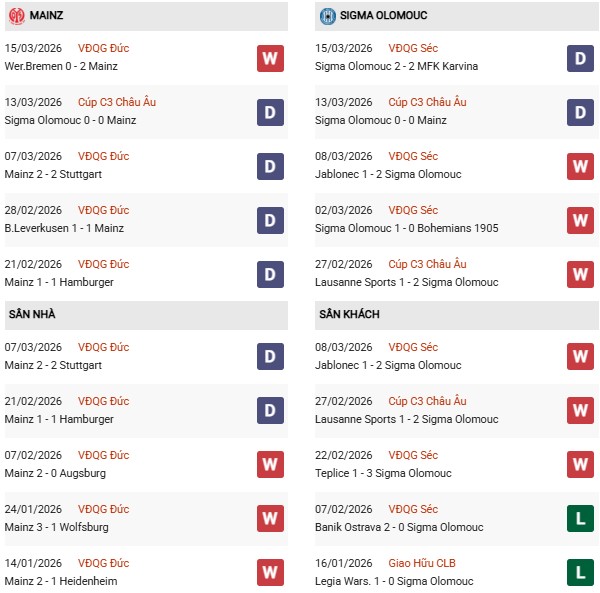
Task: Open the MAINZ team header
Action: point(48,16)
